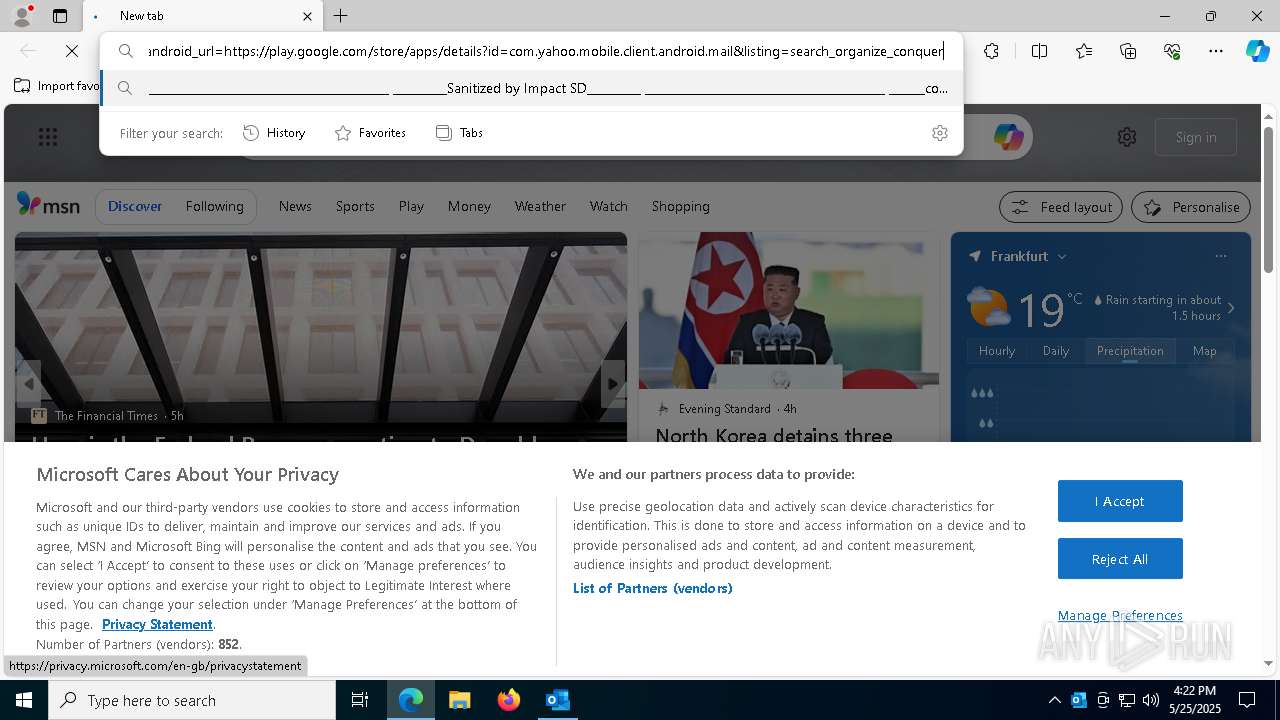Open the Weather menu item

540,206
